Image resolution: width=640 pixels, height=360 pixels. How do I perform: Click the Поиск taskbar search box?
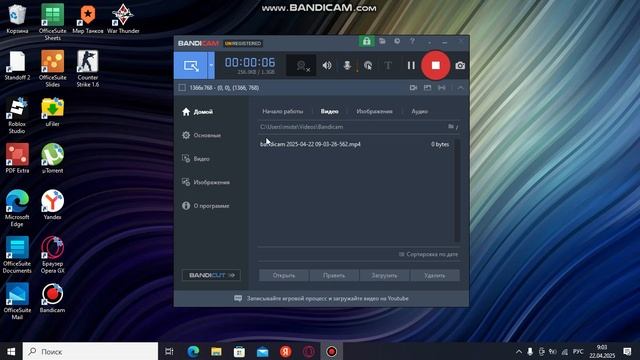point(90,351)
